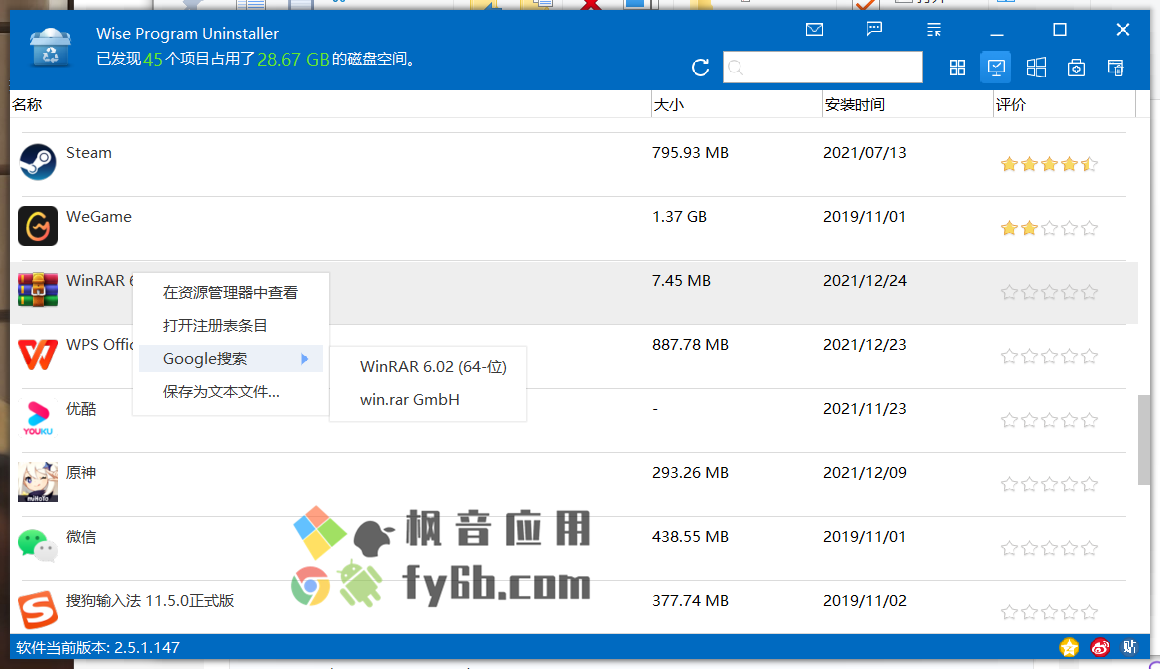This screenshot has height=669, width=1160.
Task: Refresh the installed program list
Action: (701, 68)
